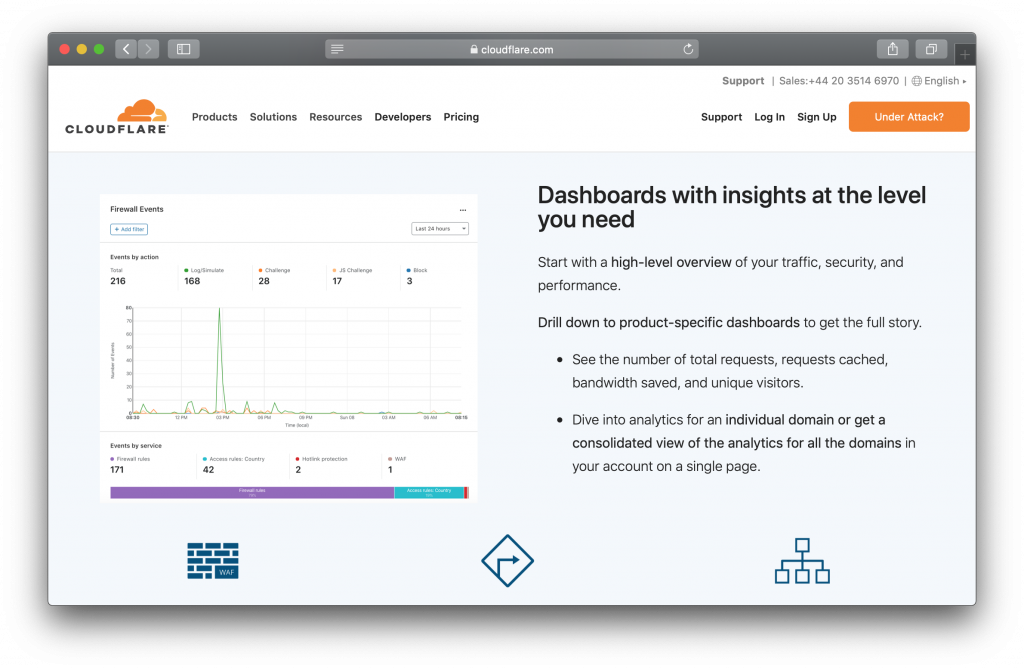Open the Solutions menu
The height and width of the screenshot is (669, 1024).
pos(273,117)
